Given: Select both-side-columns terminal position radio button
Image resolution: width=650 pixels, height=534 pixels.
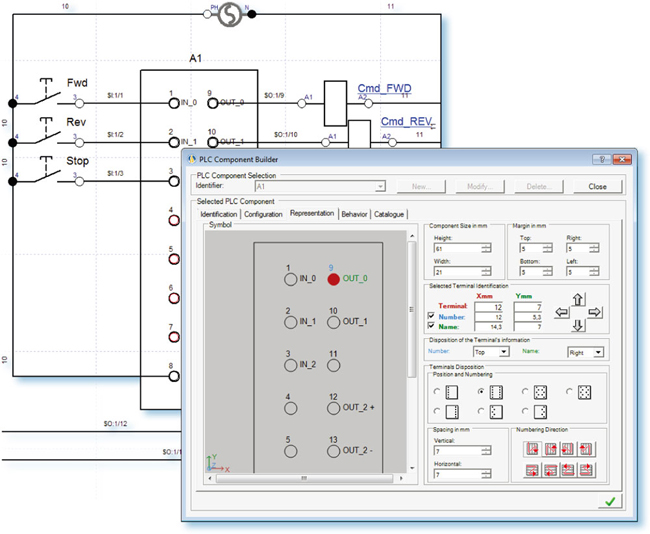Looking at the screenshot, I should point(481,391).
